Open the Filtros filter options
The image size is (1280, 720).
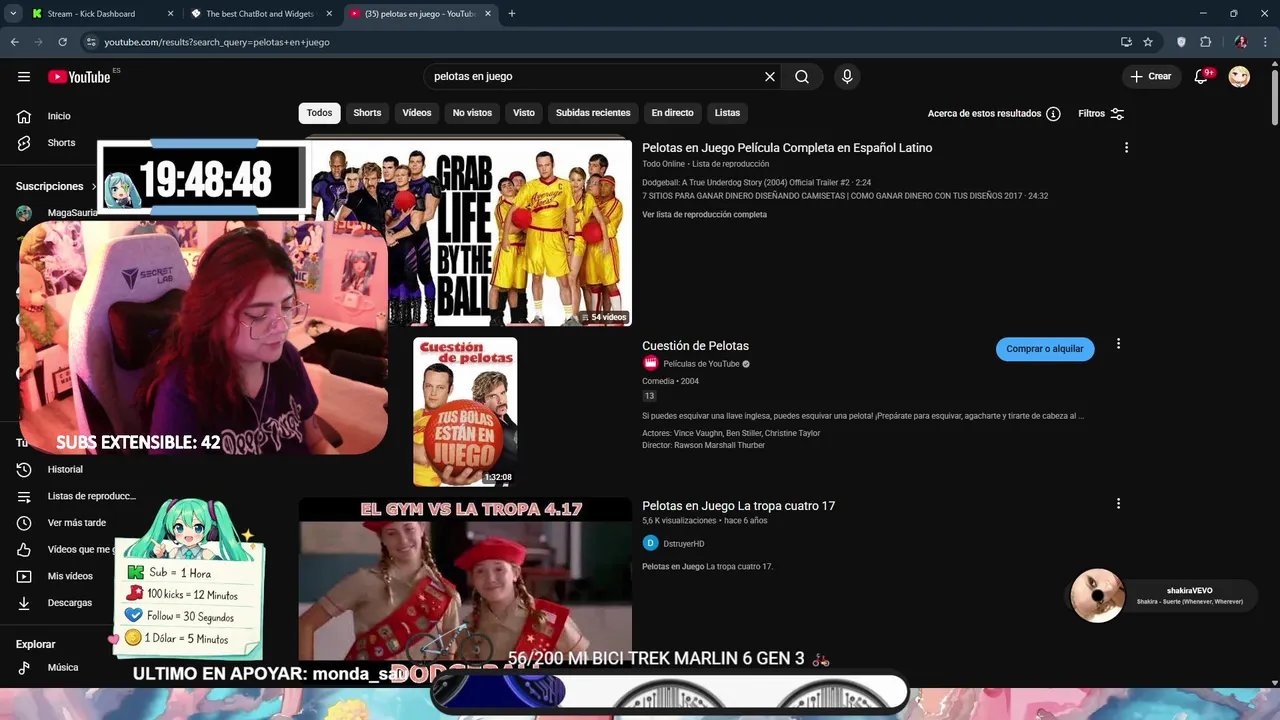coord(1101,114)
